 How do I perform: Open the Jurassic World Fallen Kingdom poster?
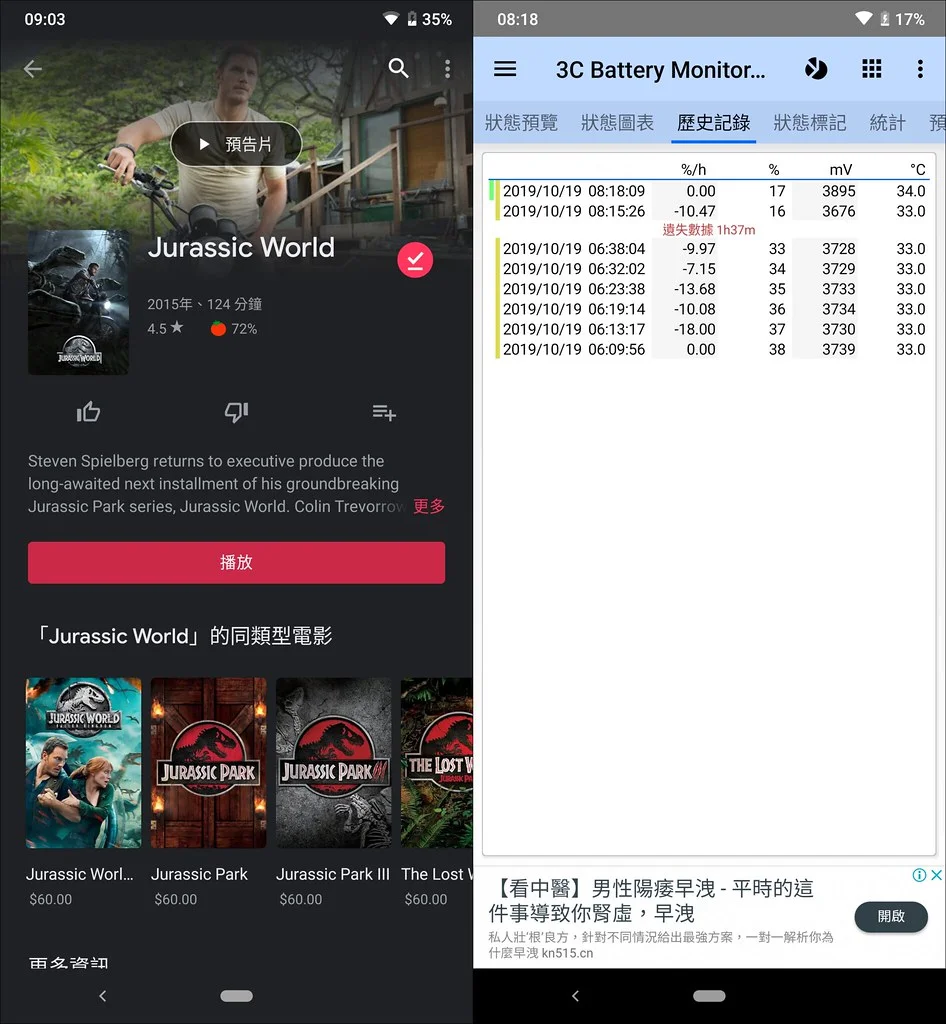tap(84, 763)
